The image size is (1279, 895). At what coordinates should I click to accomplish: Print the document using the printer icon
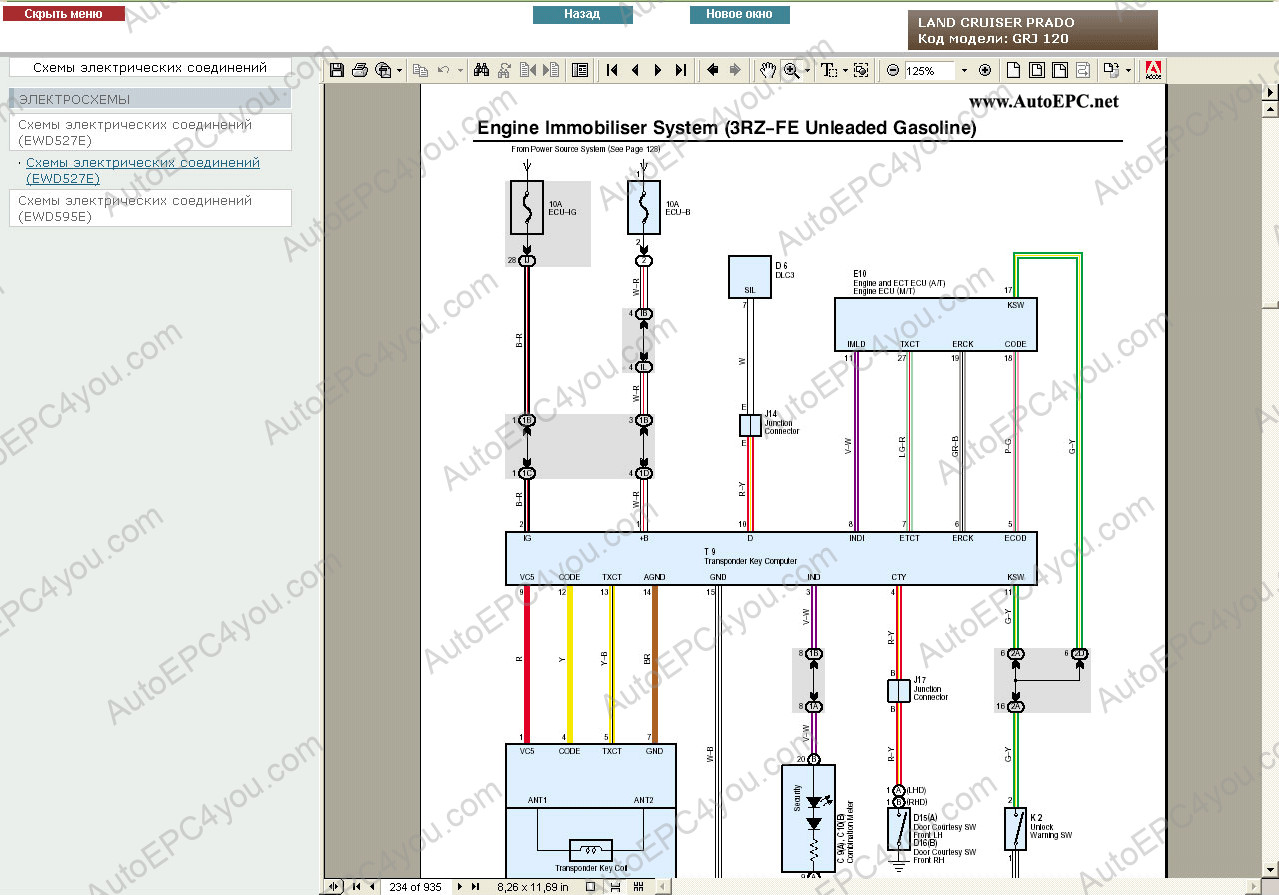click(x=360, y=70)
